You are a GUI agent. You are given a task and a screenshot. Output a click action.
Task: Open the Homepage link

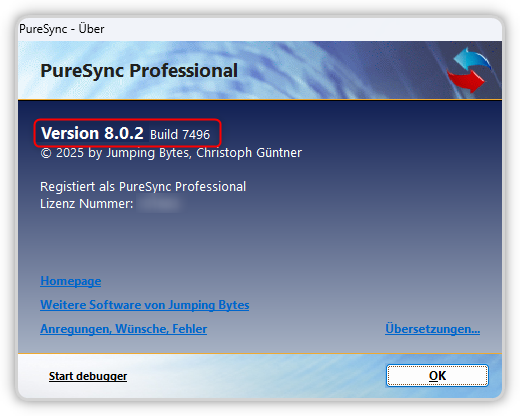click(x=71, y=281)
